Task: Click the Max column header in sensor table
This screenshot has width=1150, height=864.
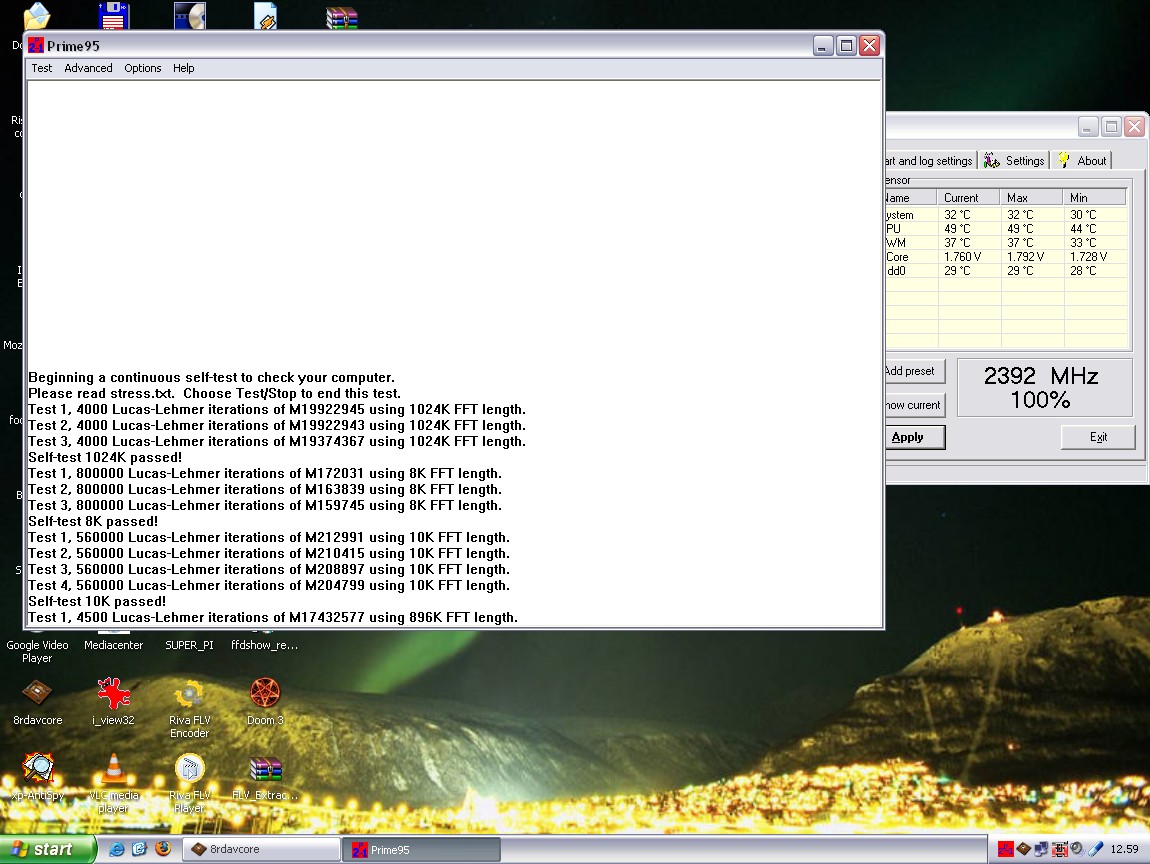Action: 1031,198
